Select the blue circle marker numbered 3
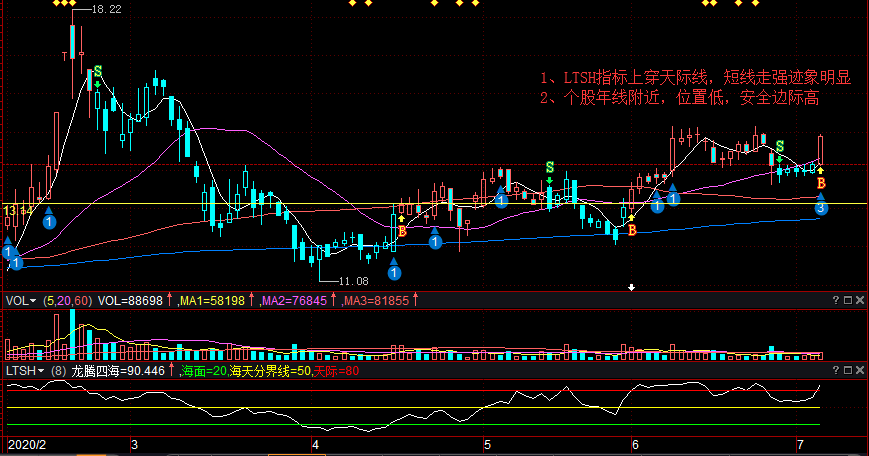This screenshot has width=869, height=456. pos(821,209)
